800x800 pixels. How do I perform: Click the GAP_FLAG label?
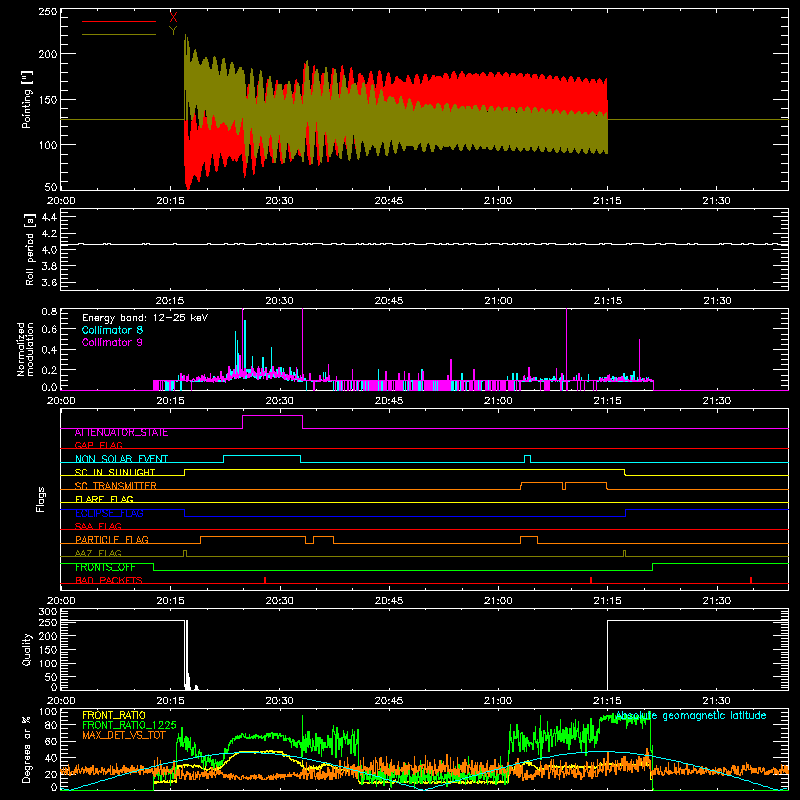pyautogui.click(x=98, y=445)
